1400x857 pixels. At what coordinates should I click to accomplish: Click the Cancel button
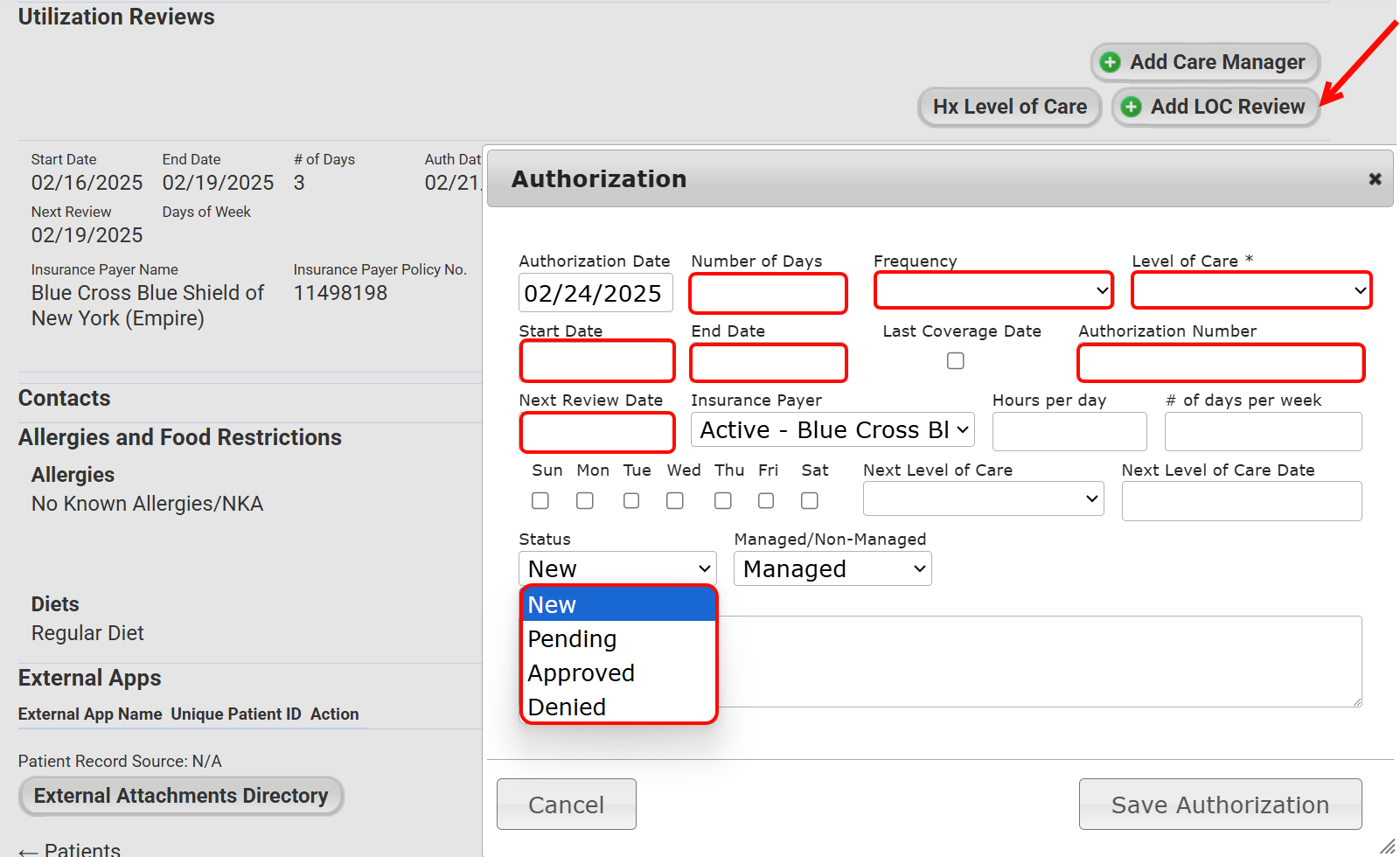point(566,804)
